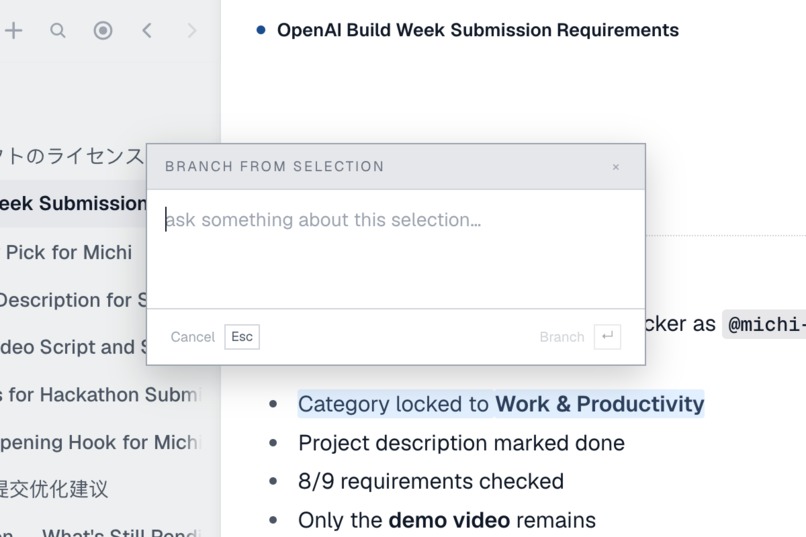
Task: Select the 'eek Submission' sidebar entry
Action: coord(73,203)
